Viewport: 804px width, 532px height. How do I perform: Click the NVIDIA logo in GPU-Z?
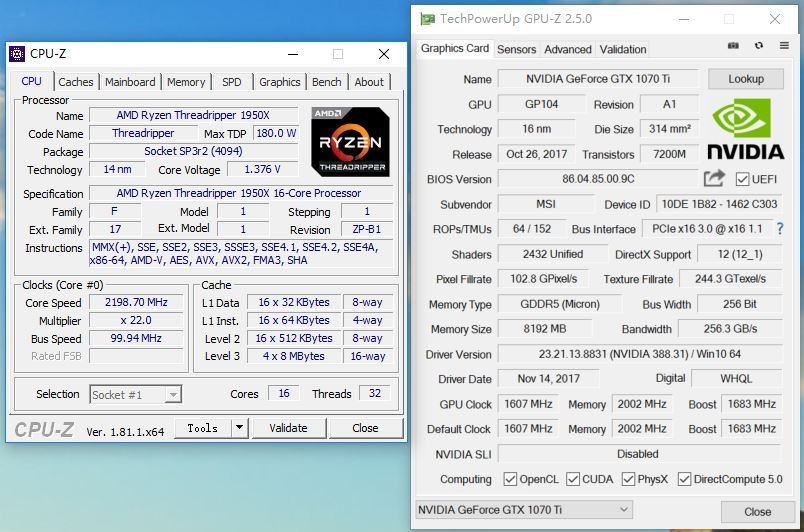(746, 129)
